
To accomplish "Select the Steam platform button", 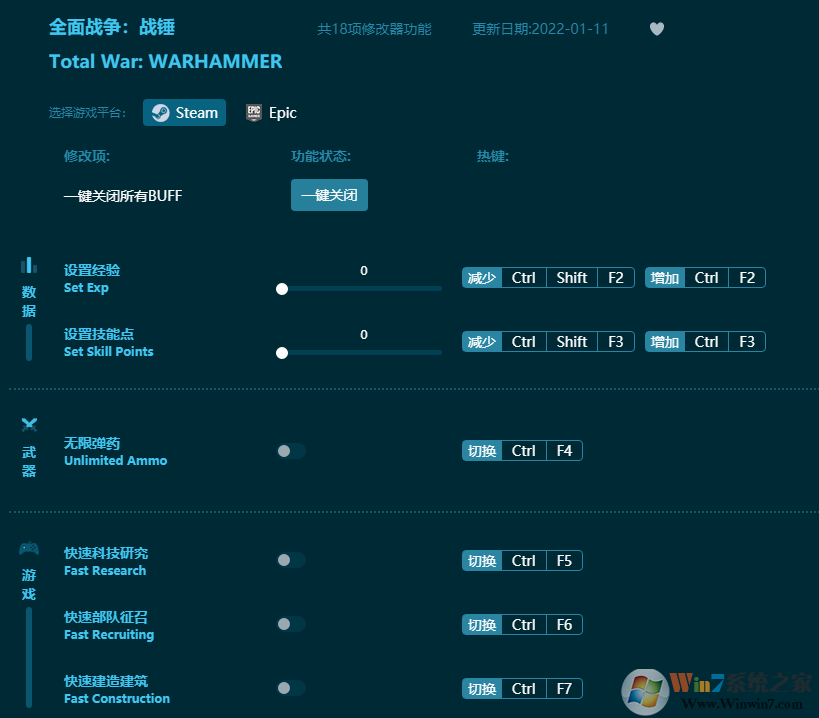I will 184,112.
